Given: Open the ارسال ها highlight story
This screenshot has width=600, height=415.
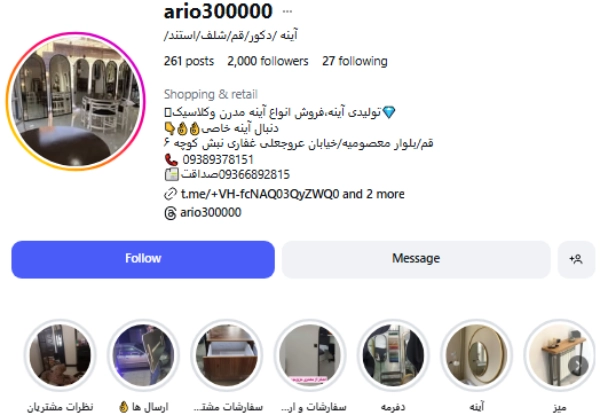Looking at the screenshot, I should [x=143, y=355].
